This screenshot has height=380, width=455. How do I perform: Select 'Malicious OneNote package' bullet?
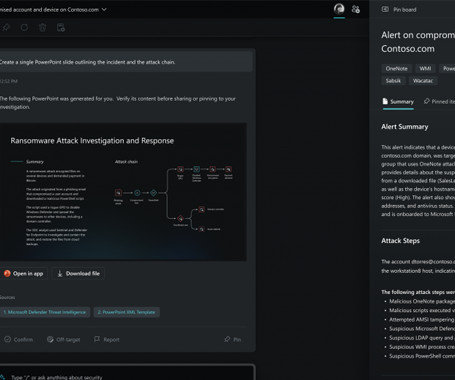(422, 301)
